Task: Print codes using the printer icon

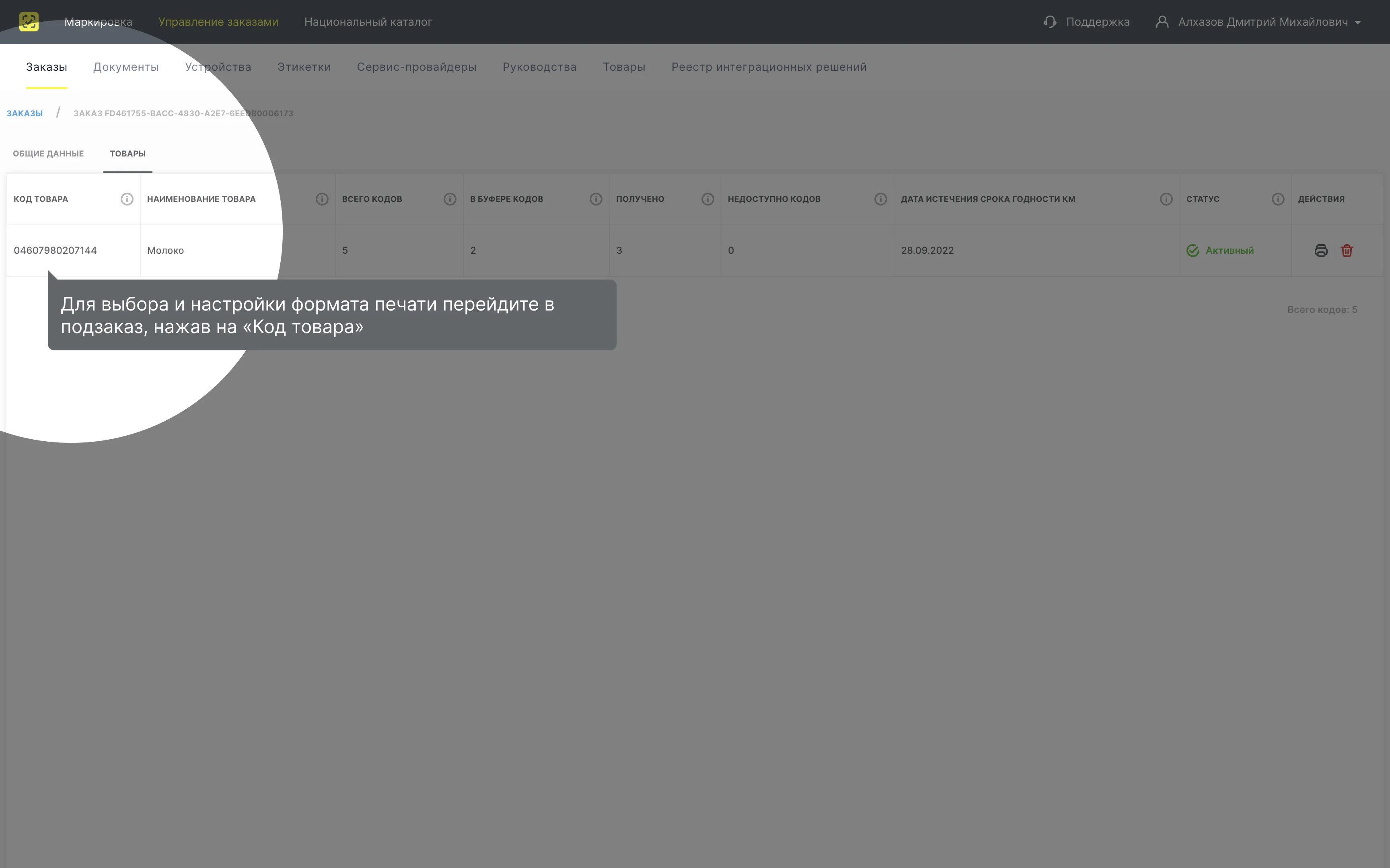Action: [1320, 251]
